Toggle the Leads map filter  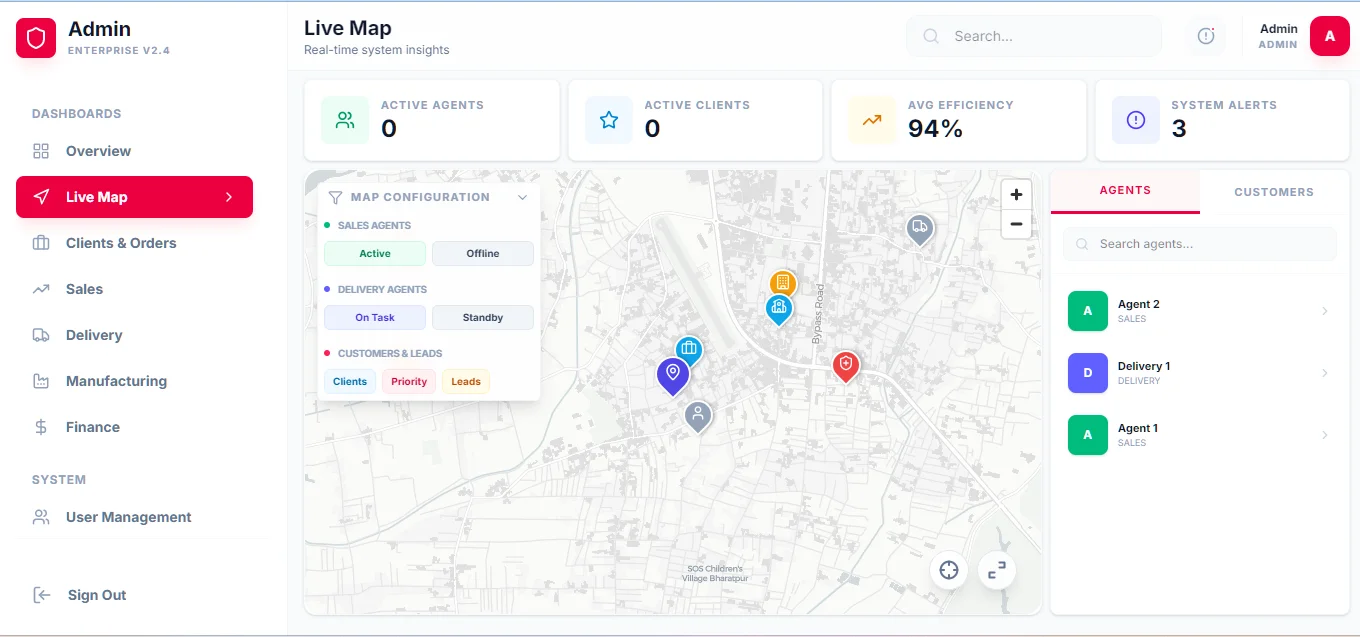pyautogui.click(x=466, y=382)
